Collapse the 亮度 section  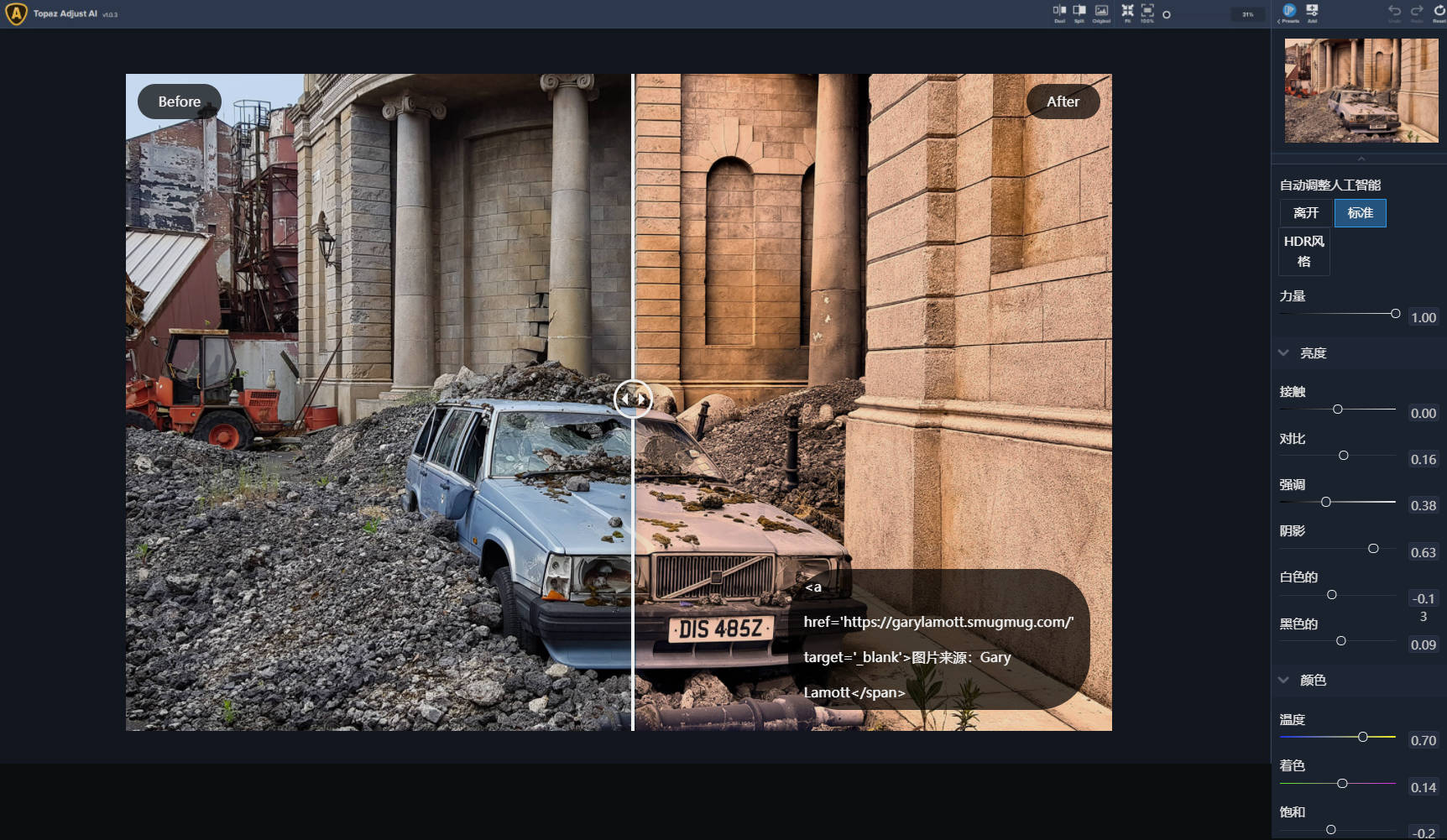coord(1283,353)
